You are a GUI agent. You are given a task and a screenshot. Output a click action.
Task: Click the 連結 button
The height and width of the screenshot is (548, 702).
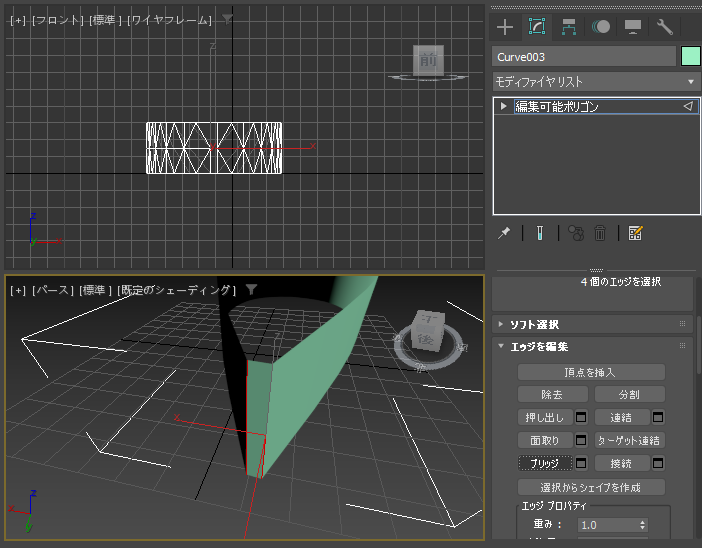pyautogui.click(x=622, y=417)
